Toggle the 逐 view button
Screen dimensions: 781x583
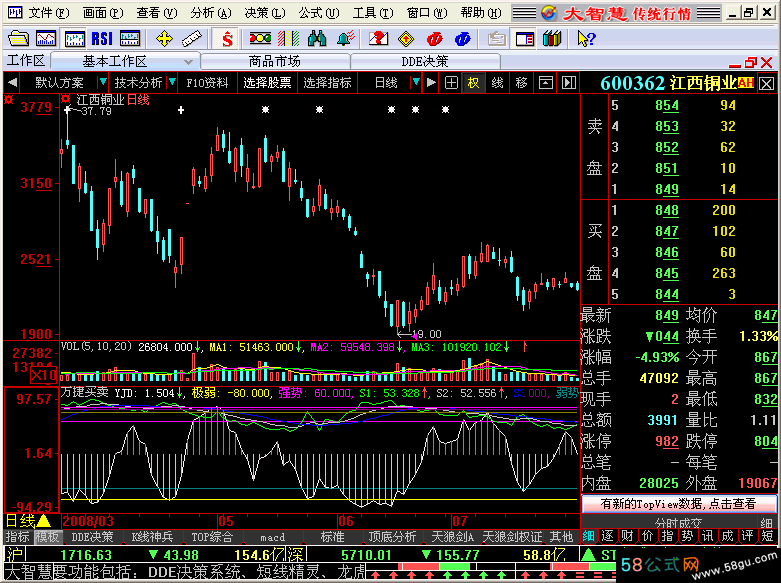pos(607,536)
